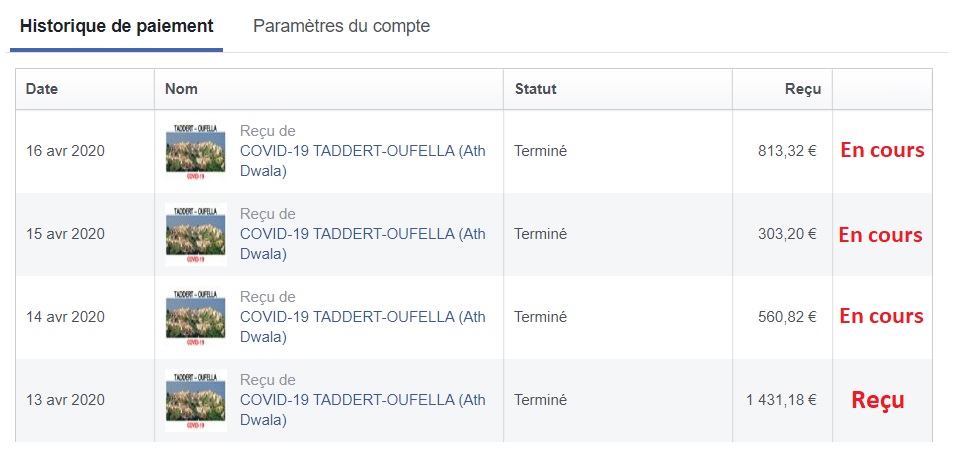Click the Reçu column header
This screenshot has height=458, width=954.
[803, 89]
